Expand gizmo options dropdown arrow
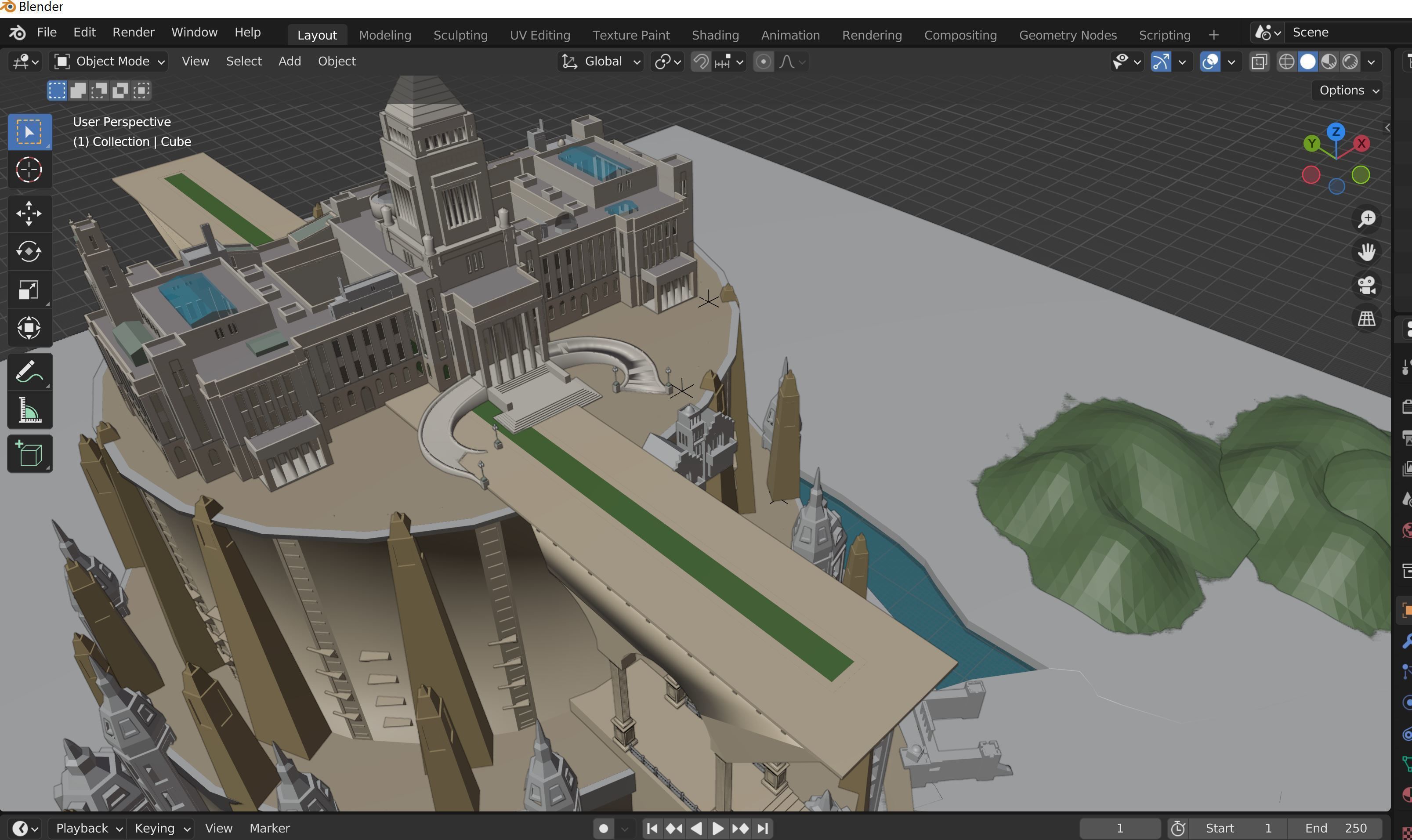1412x840 pixels. [x=1182, y=62]
